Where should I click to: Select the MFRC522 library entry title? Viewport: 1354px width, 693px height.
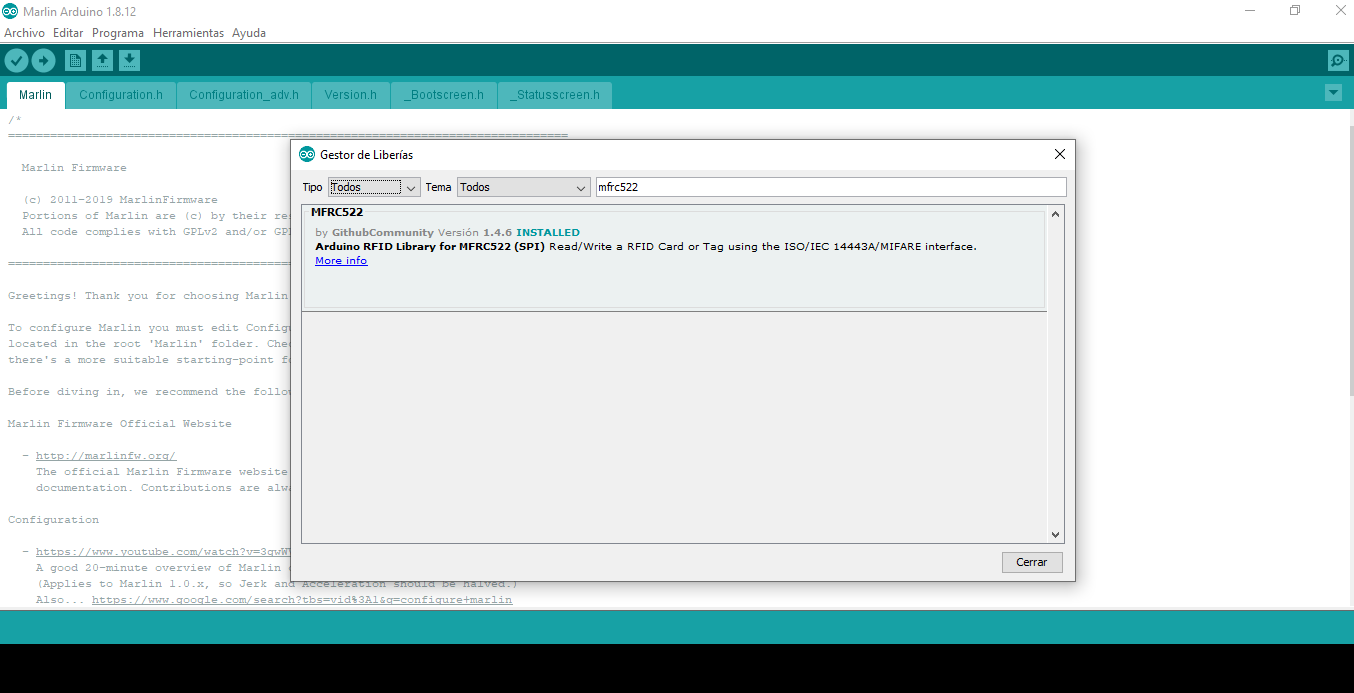tap(337, 212)
